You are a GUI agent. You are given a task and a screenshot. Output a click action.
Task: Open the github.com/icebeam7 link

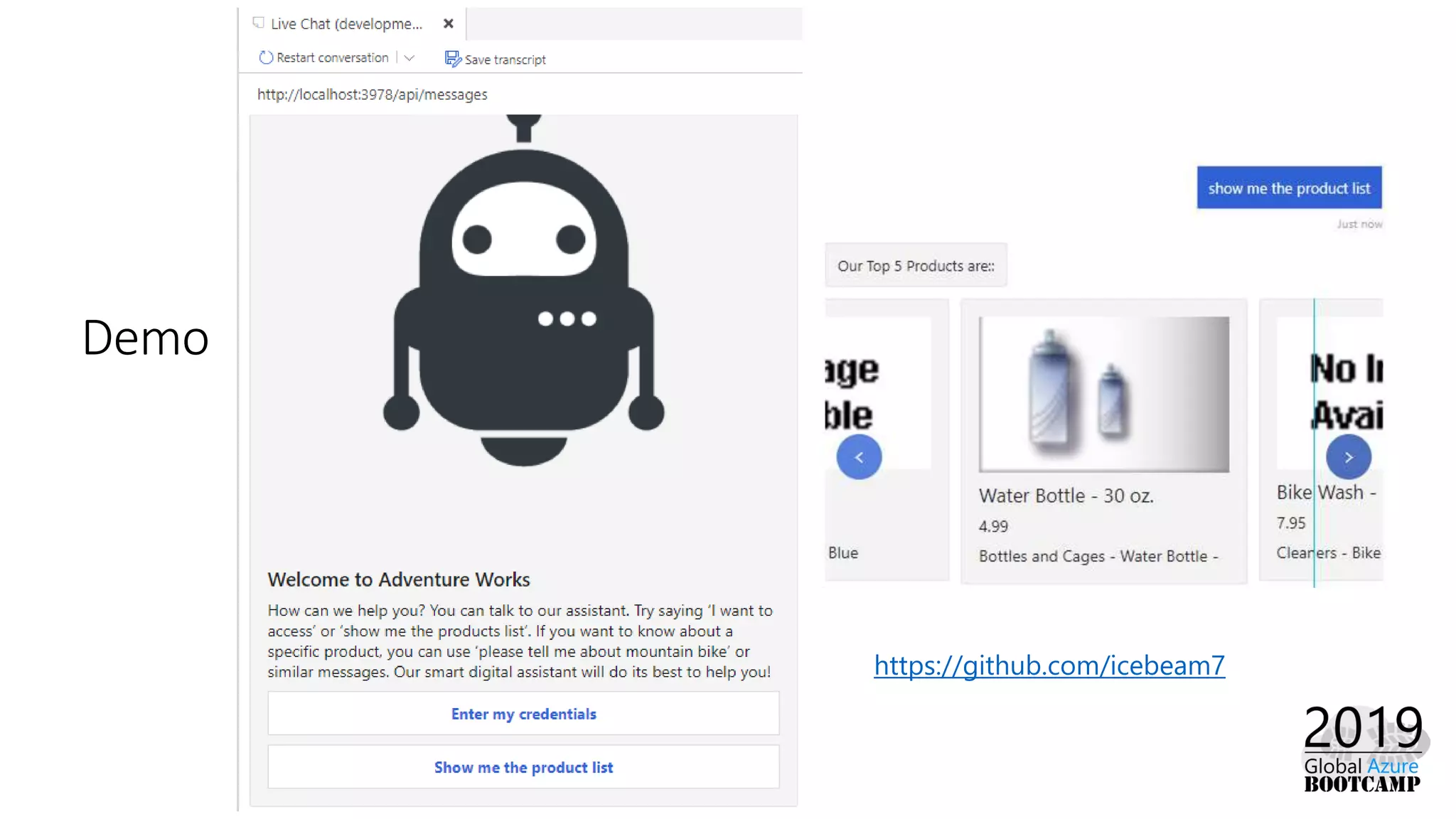[x=1049, y=665]
